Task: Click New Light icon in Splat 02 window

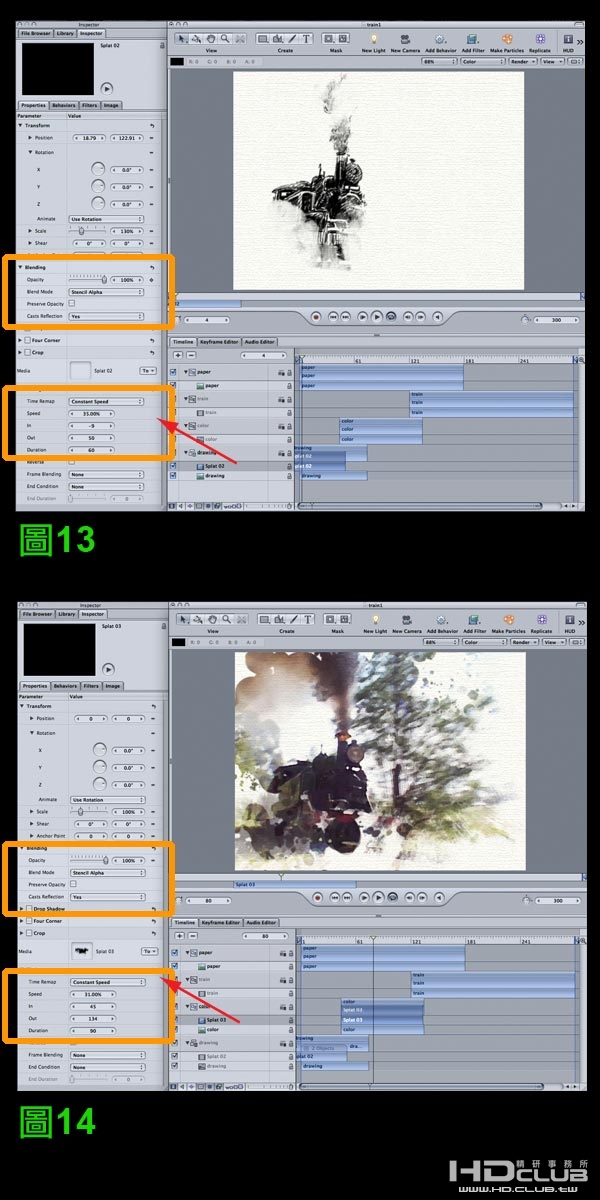Action: pyautogui.click(x=374, y=39)
